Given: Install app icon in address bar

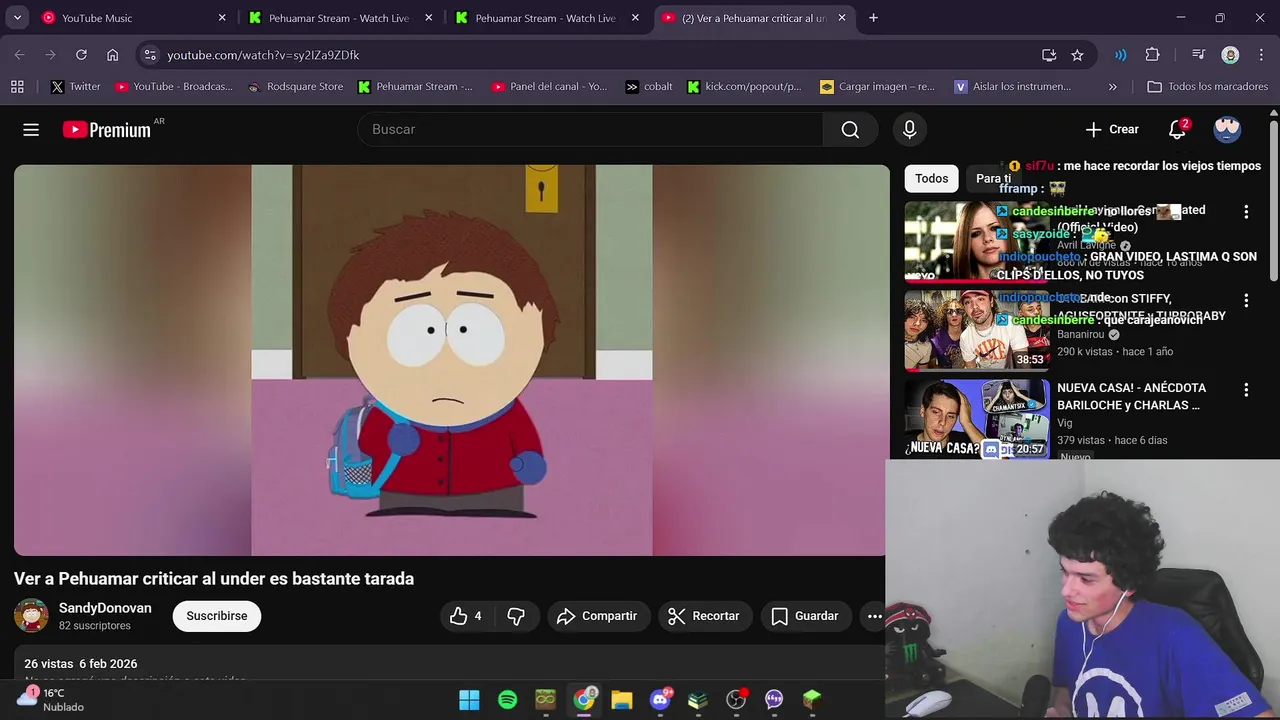Looking at the screenshot, I should [1049, 55].
